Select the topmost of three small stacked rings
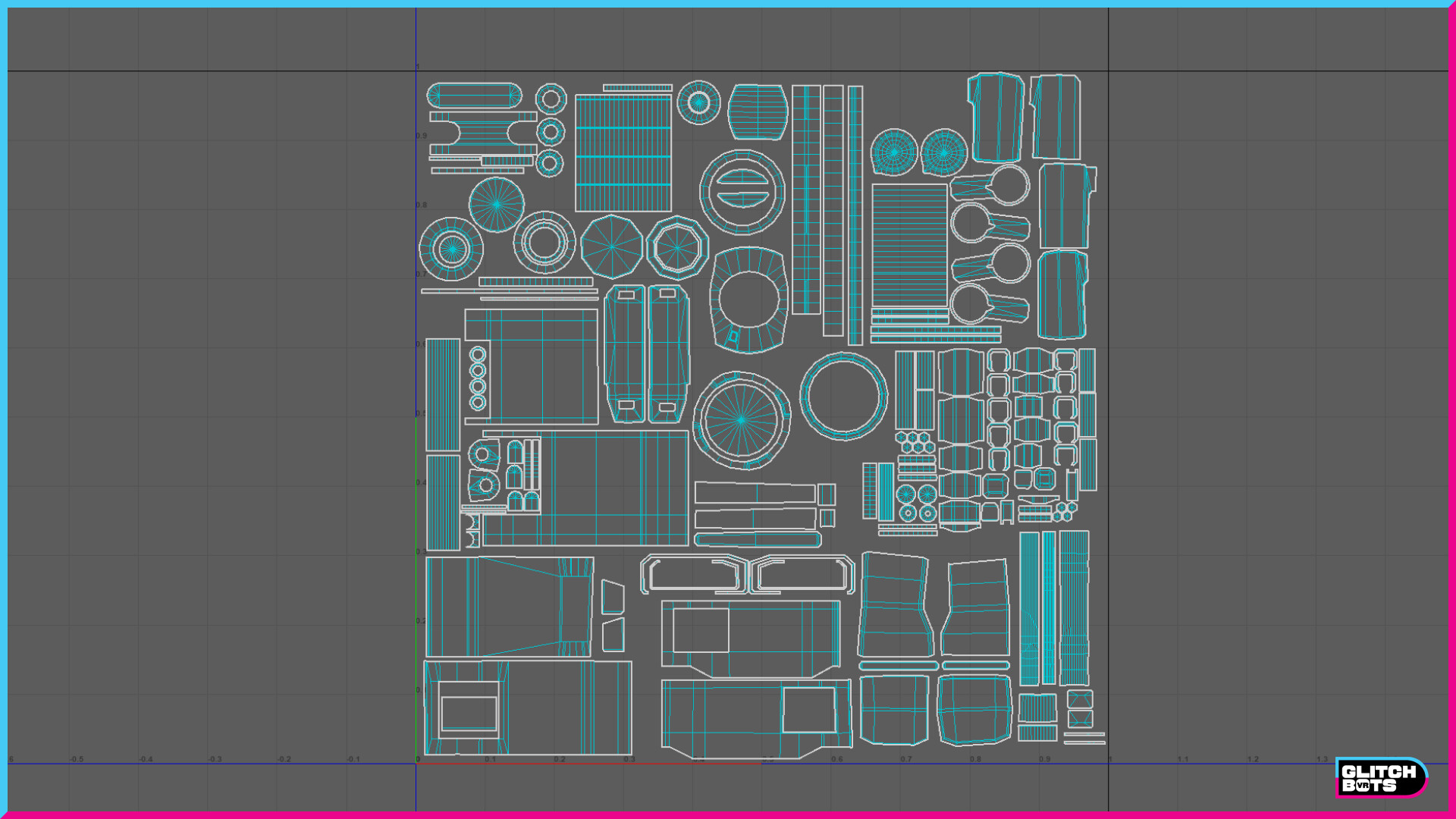 click(551, 99)
